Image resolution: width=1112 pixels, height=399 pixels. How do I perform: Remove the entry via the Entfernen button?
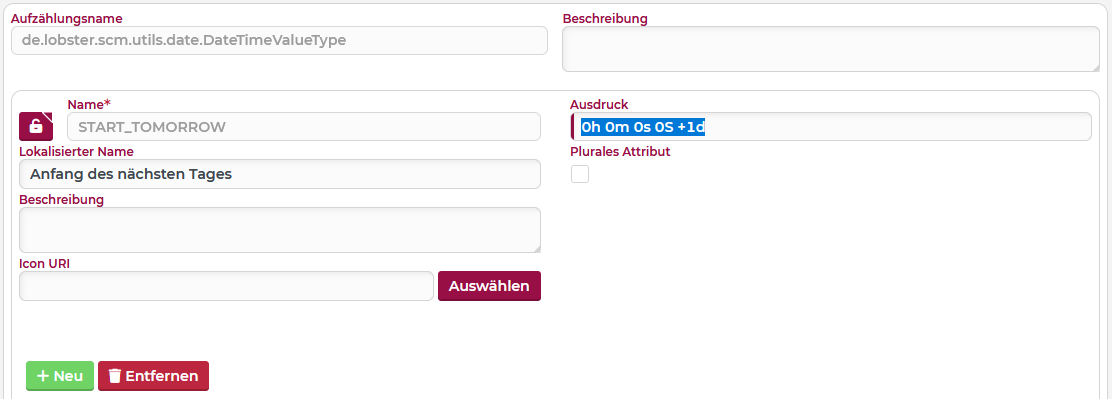coord(153,376)
